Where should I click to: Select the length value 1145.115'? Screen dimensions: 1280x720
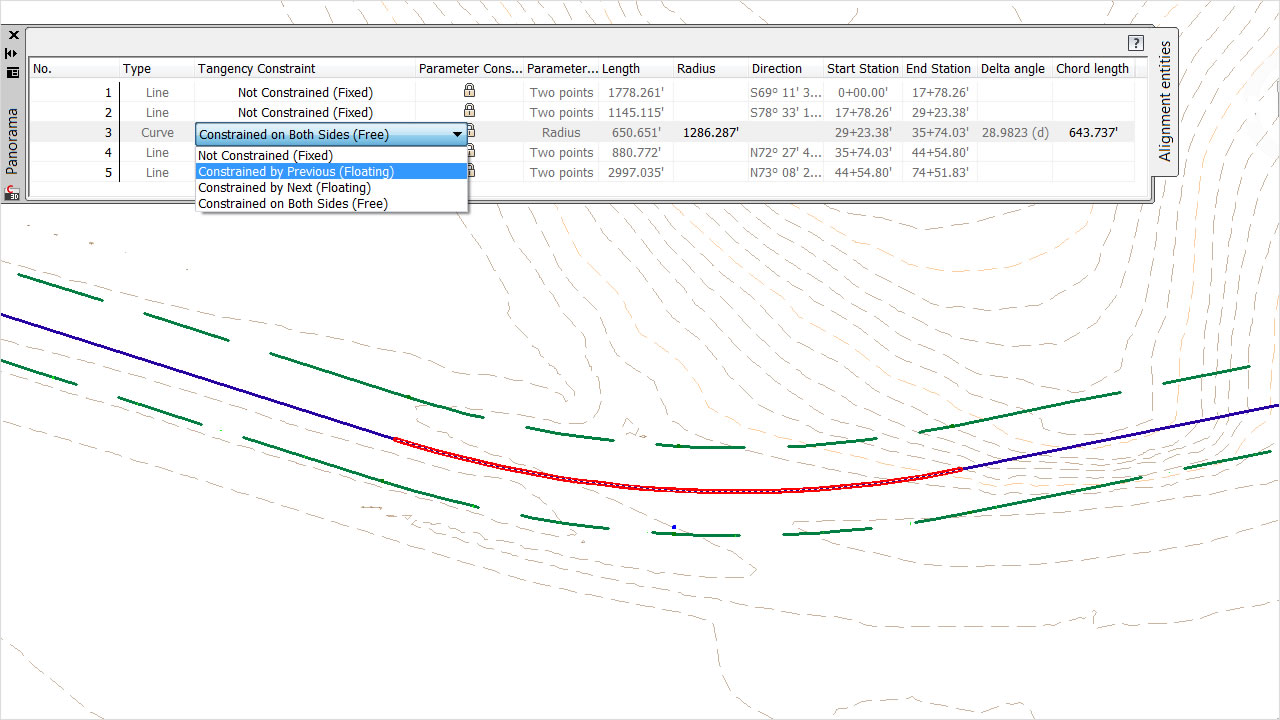pos(636,113)
